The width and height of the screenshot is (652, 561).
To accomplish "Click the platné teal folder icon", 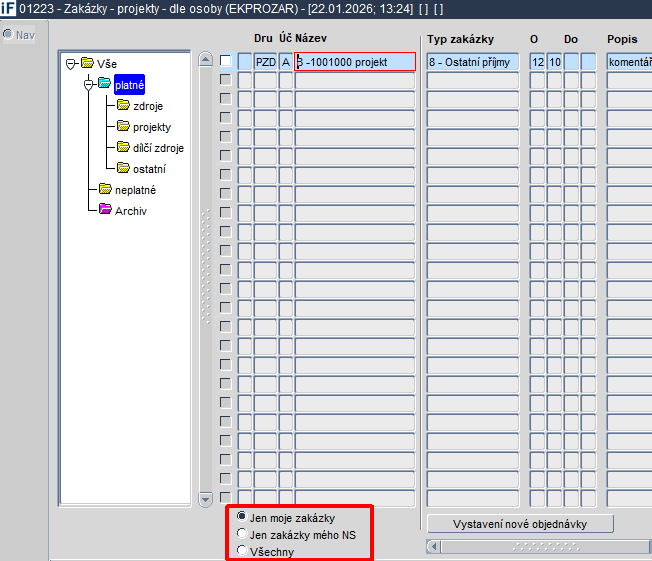I will coord(104,83).
